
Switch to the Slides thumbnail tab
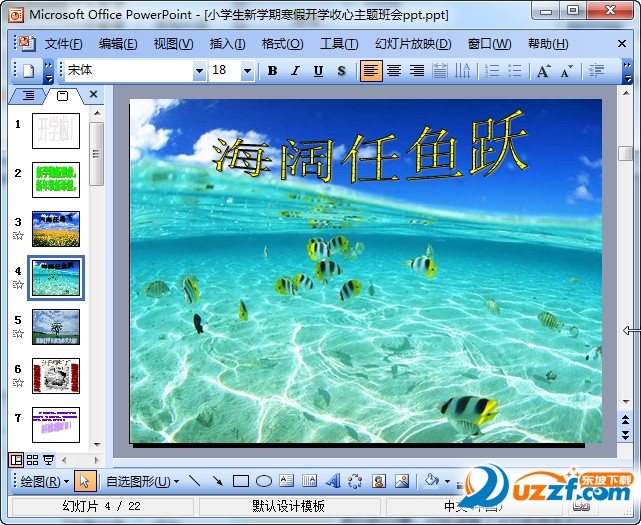tap(63, 96)
